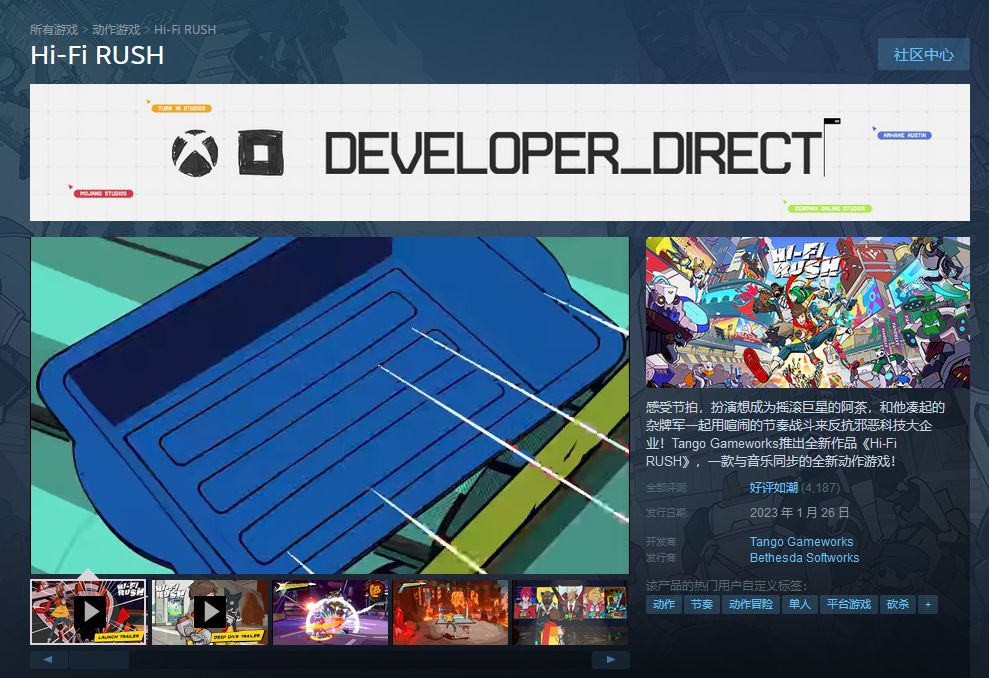This screenshot has height=678, width=989.
Task: Select the purple combat screenshot thumbnail
Action: coord(330,612)
